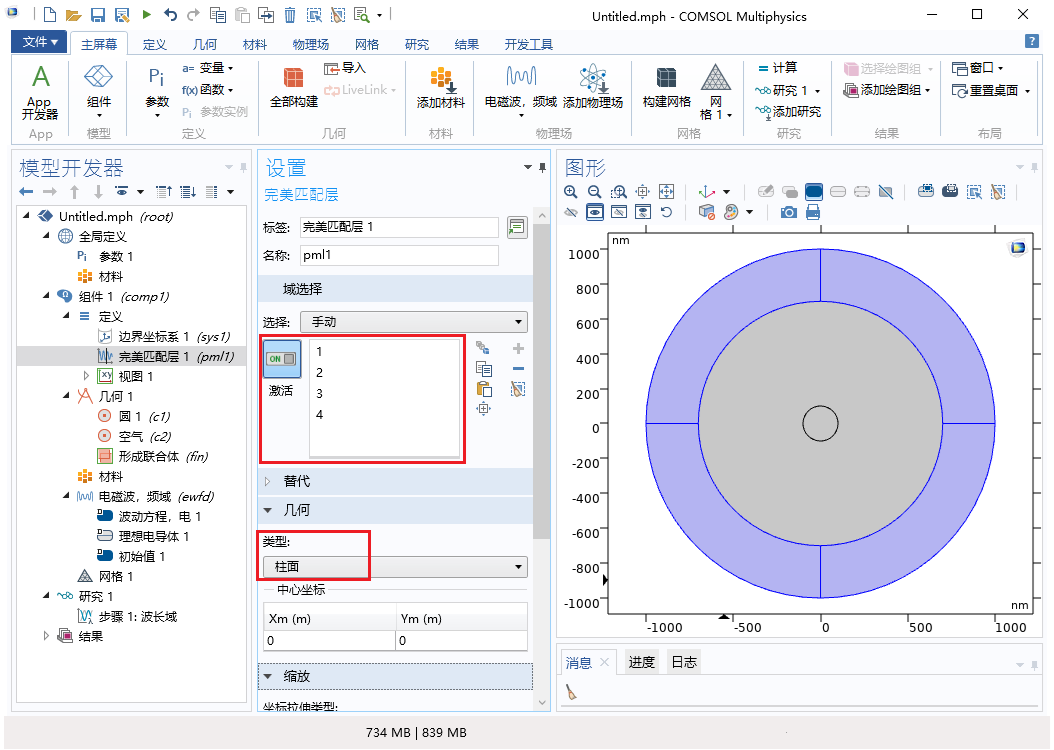Click the 名称 pml1 input field
Viewport: 1054px width, 750px height.
point(399,255)
